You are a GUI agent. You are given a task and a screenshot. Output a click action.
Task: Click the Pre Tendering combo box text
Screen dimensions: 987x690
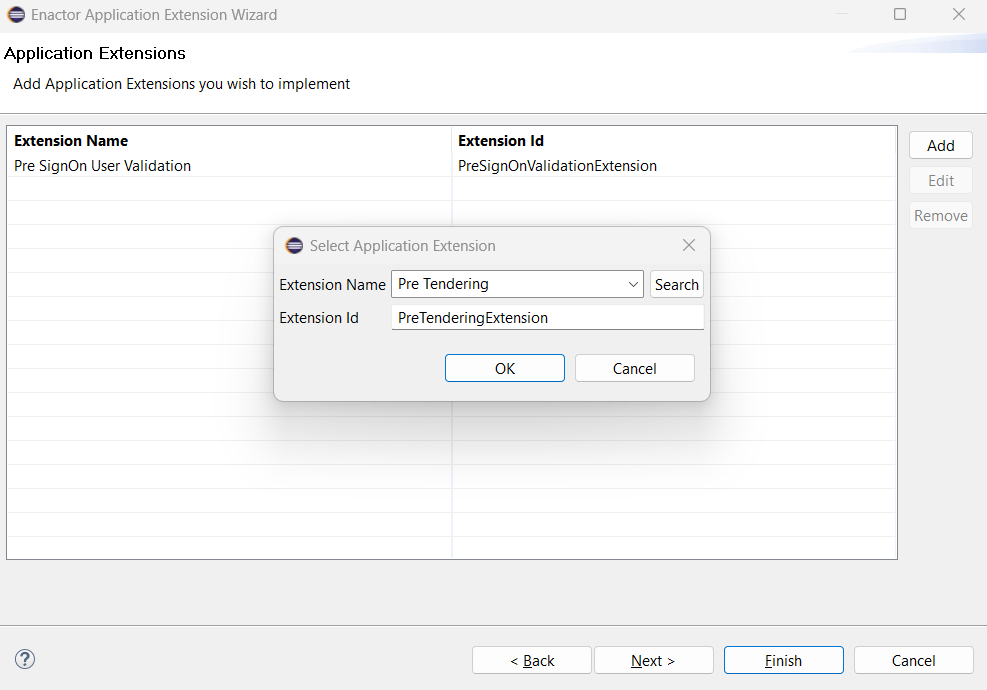pos(443,284)
